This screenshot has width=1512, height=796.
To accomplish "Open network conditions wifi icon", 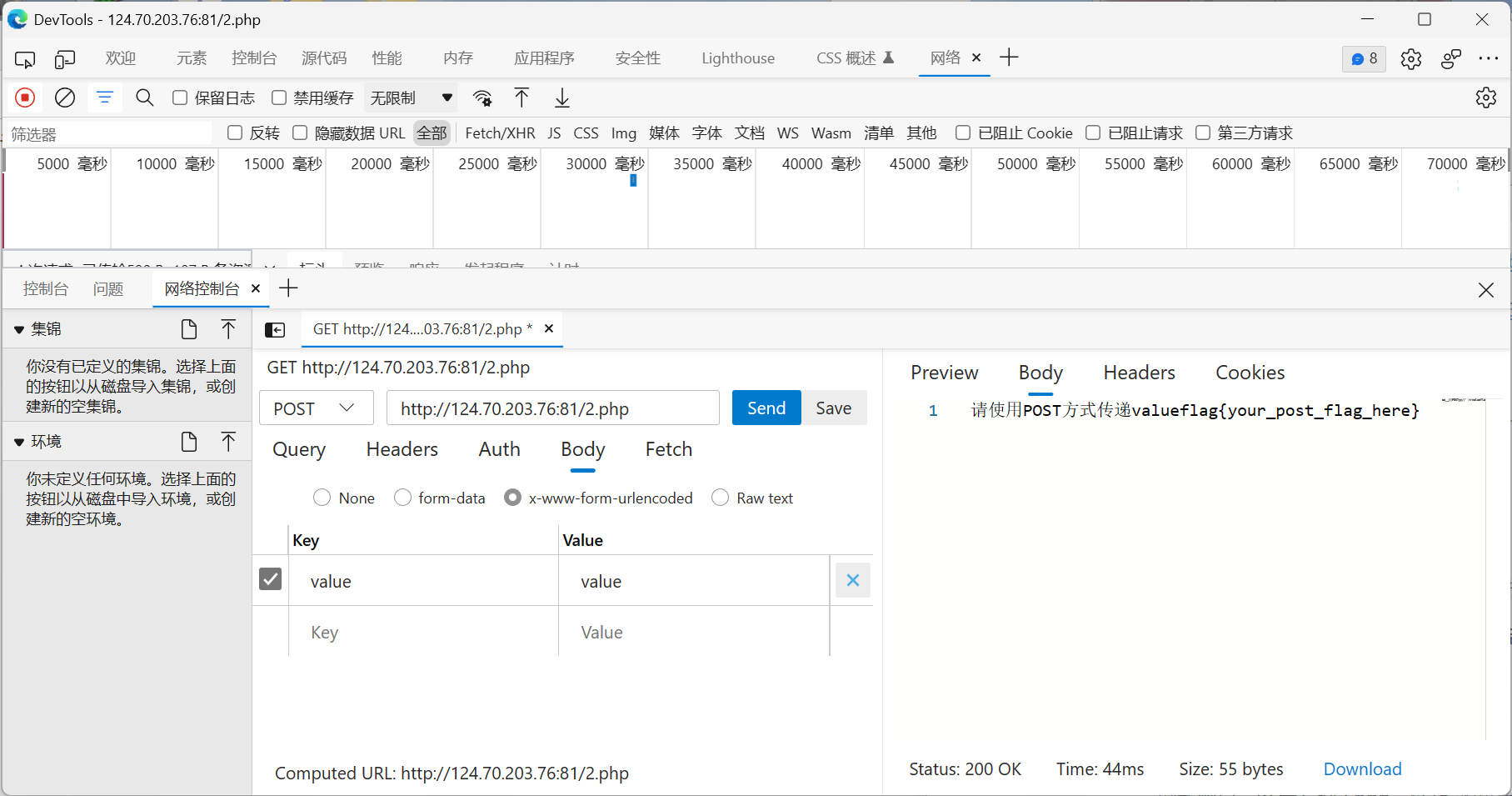I will coord(482,98).
